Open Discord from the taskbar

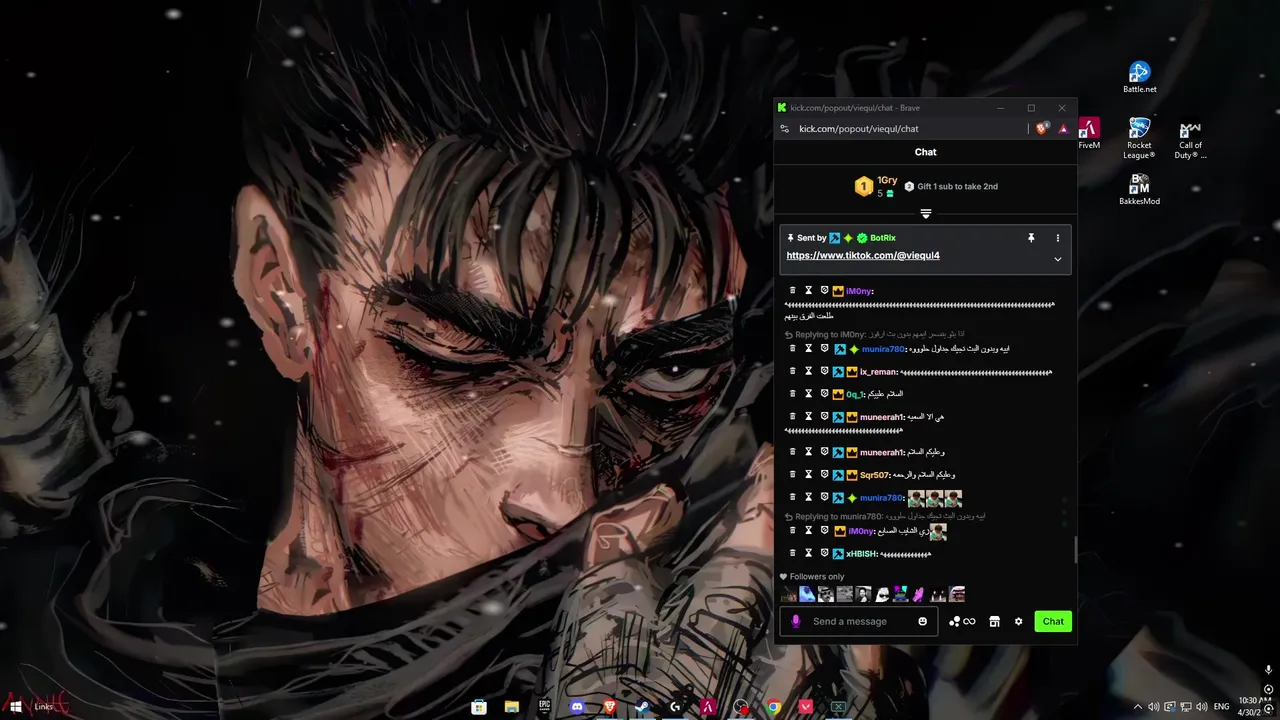[x=577, y=707]
